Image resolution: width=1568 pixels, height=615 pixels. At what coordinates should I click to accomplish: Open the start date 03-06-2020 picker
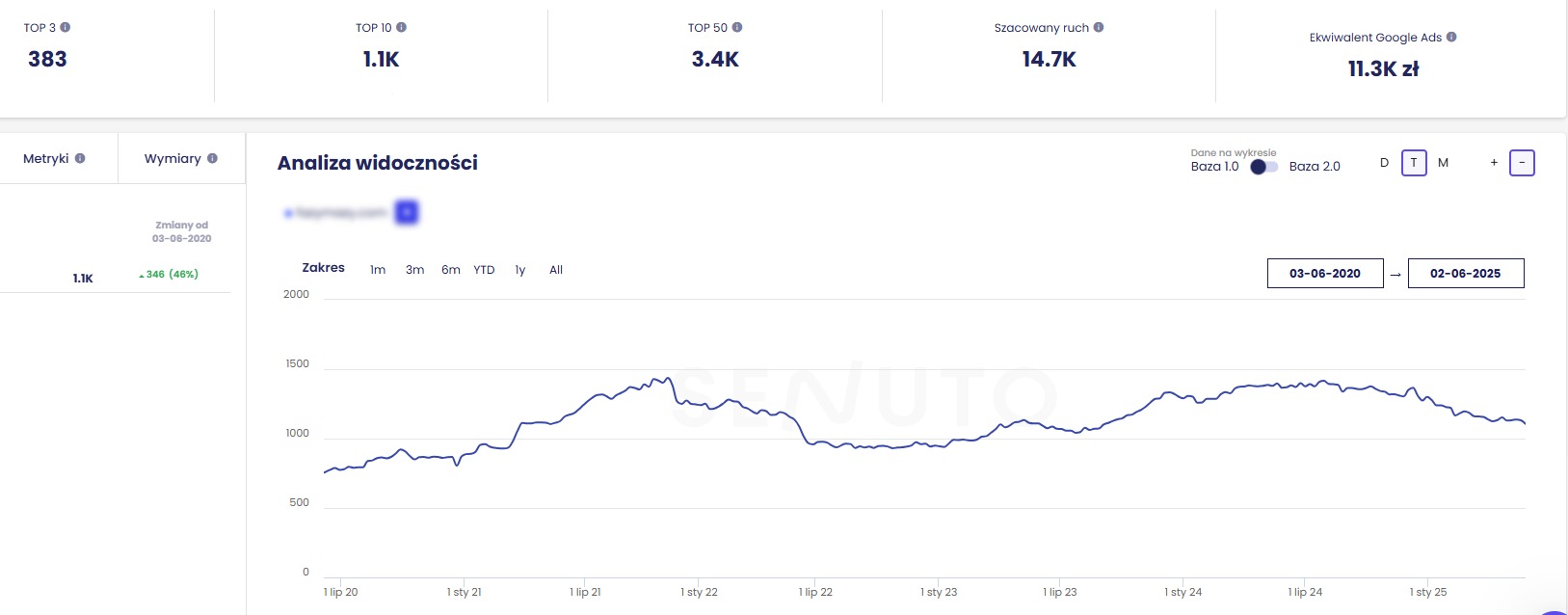(1324, 274)
